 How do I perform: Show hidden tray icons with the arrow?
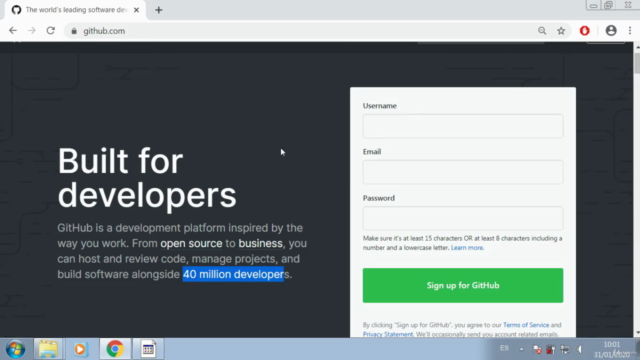(521, 349)
